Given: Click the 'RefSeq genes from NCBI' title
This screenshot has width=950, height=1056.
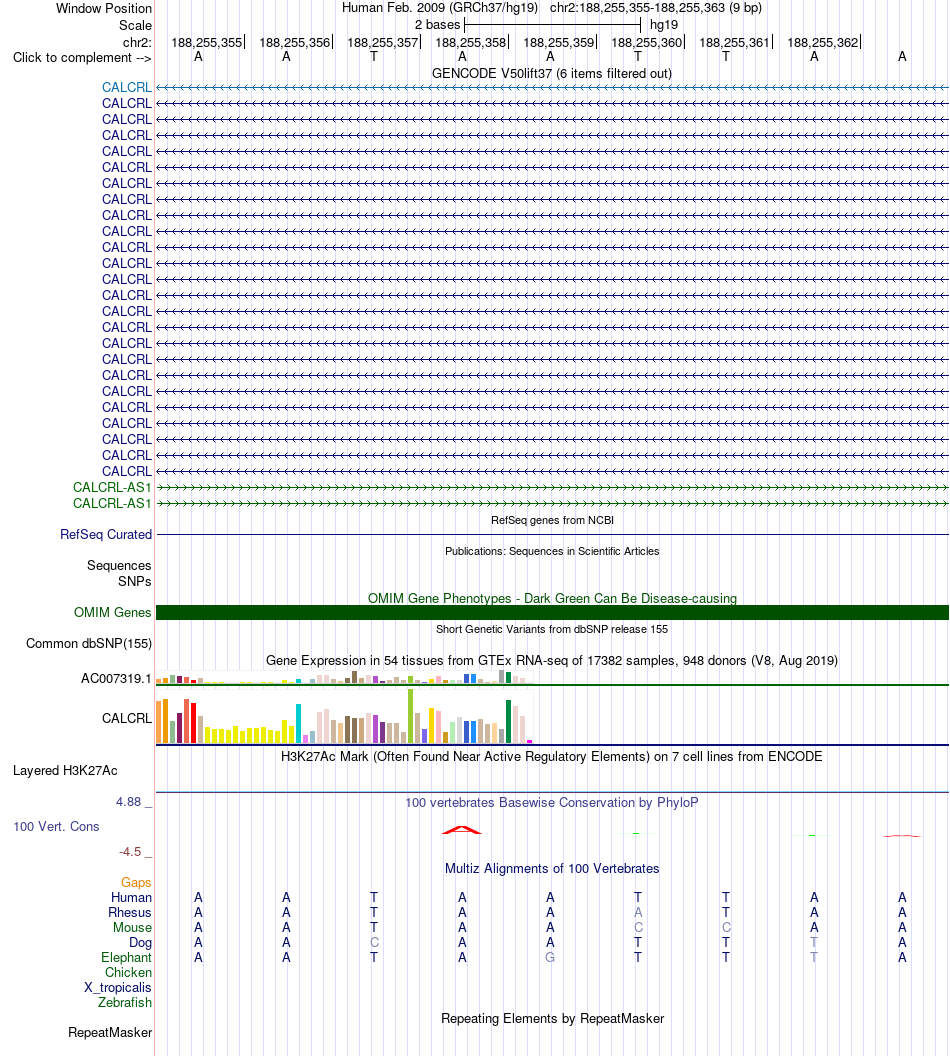Looking at the screenshot, I should click(552, 521).
